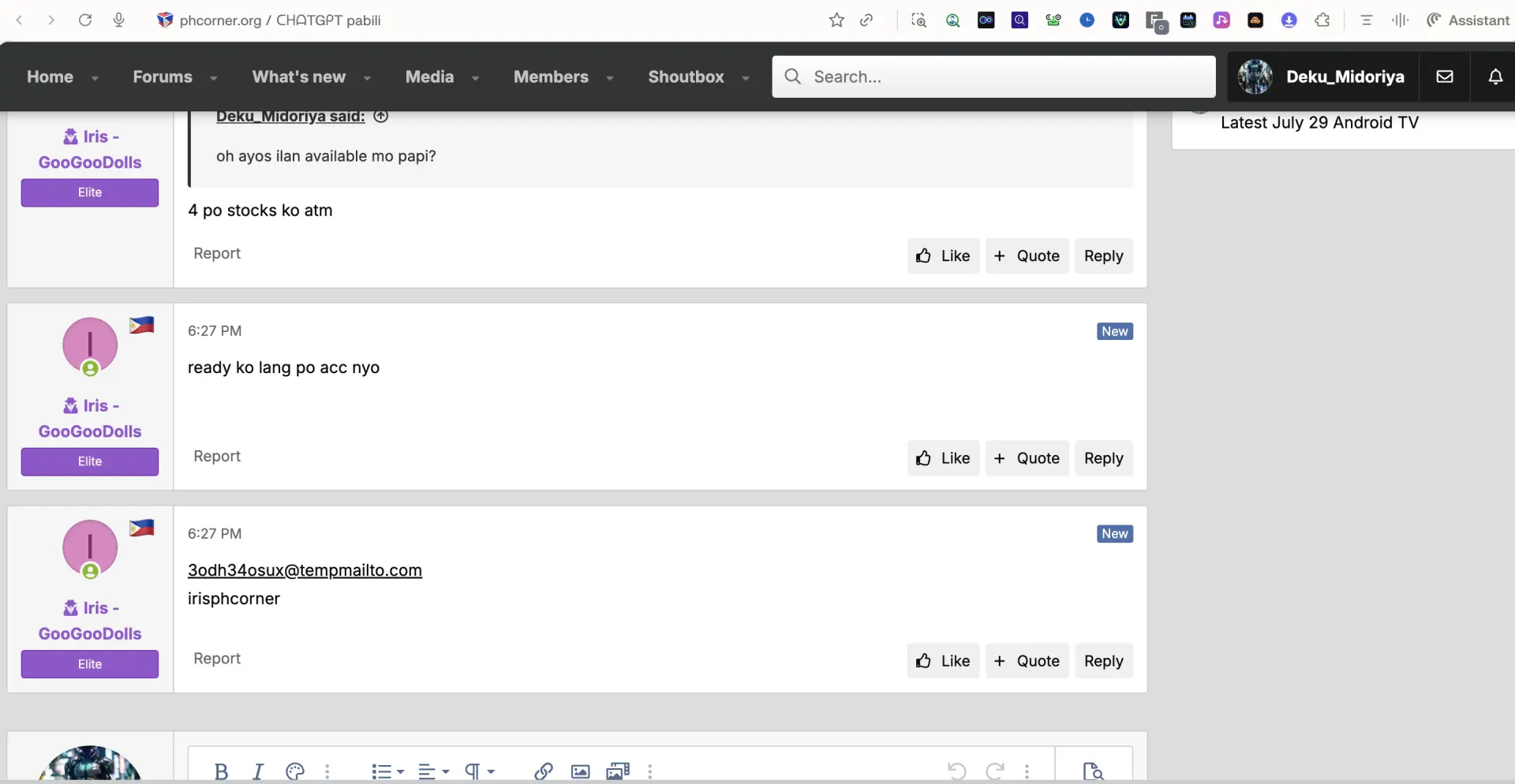Expand the What's new dropdown arrow

(x=367, y=77)
